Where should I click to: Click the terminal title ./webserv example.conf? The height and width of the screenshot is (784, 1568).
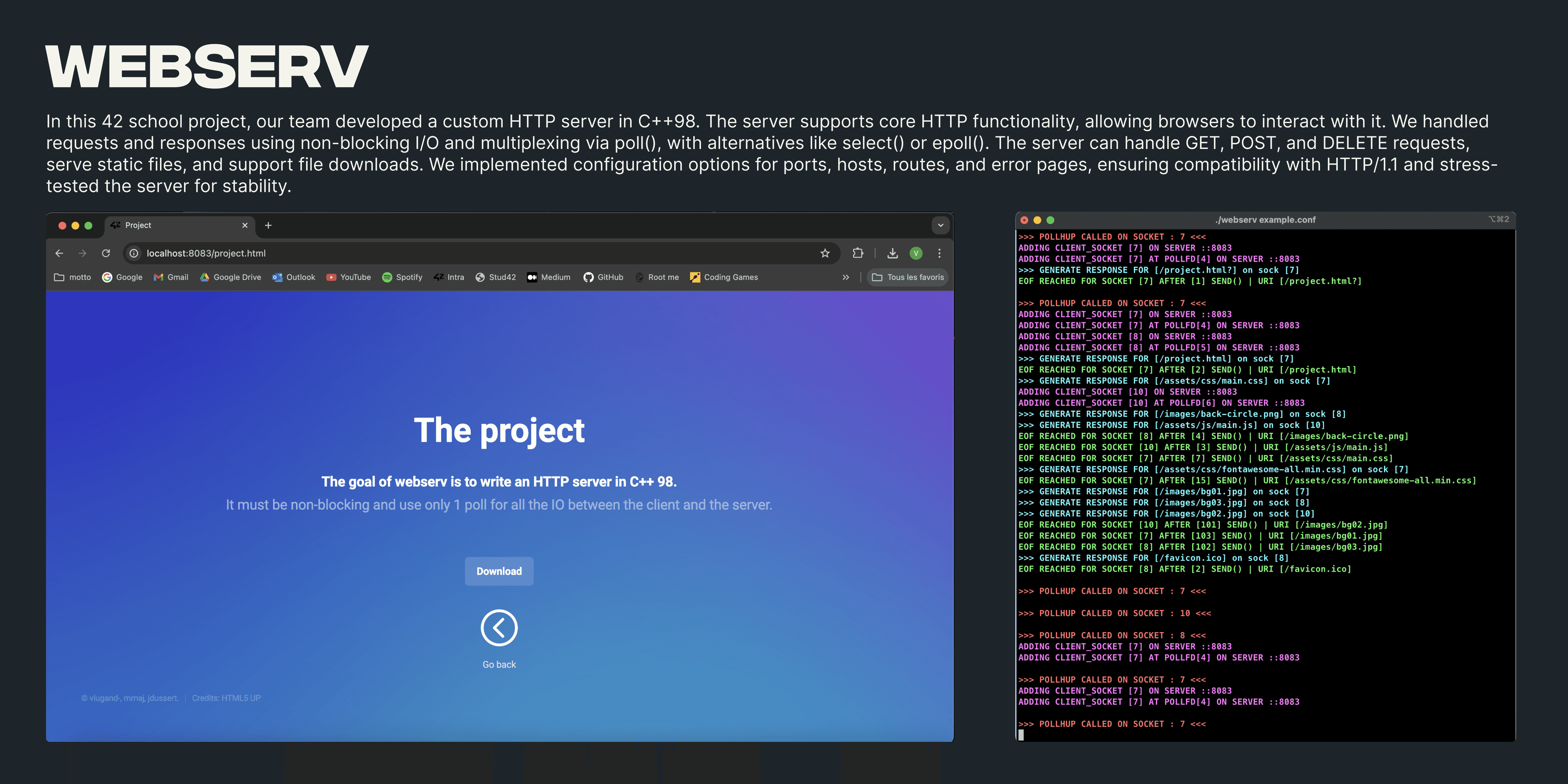coord(1265,220)
